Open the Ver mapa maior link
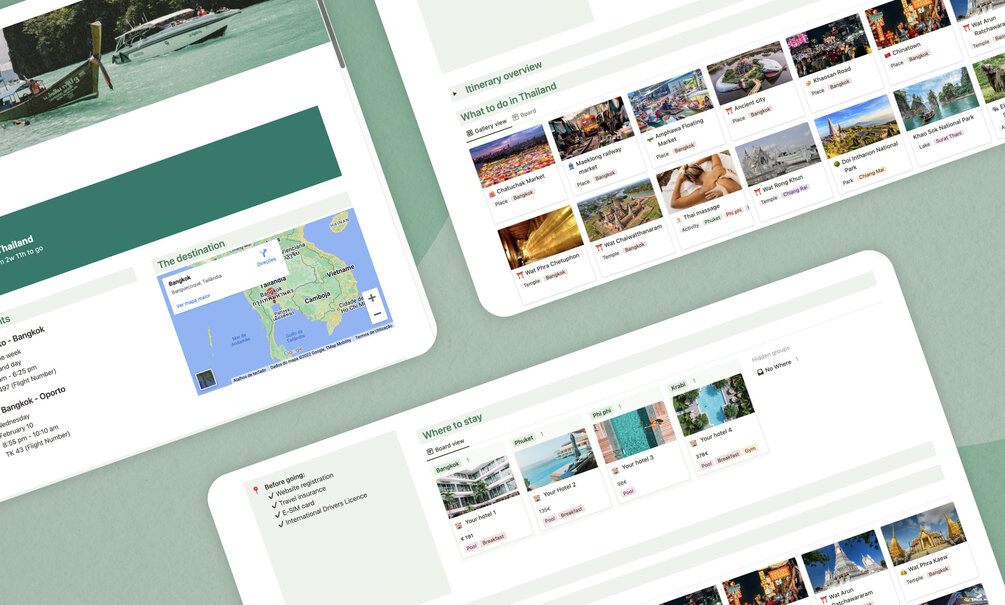 point(193,301)
